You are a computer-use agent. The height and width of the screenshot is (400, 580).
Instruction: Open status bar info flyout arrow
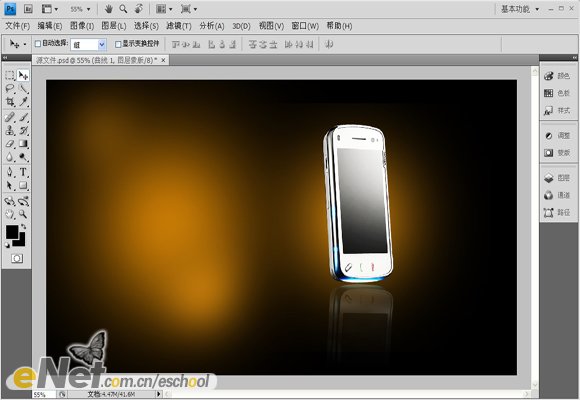click(x=159, y=394)
